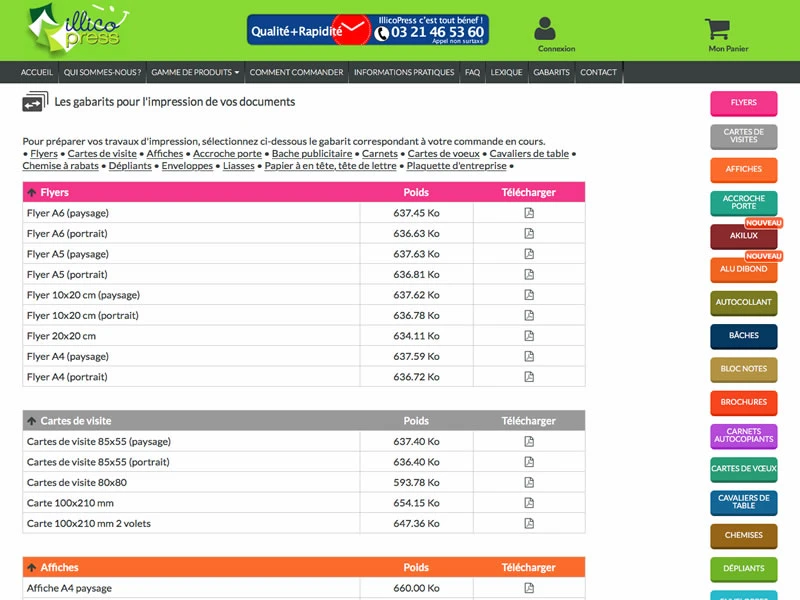Click the Carnets Autocopiants sidebar button

pos(744,436)
